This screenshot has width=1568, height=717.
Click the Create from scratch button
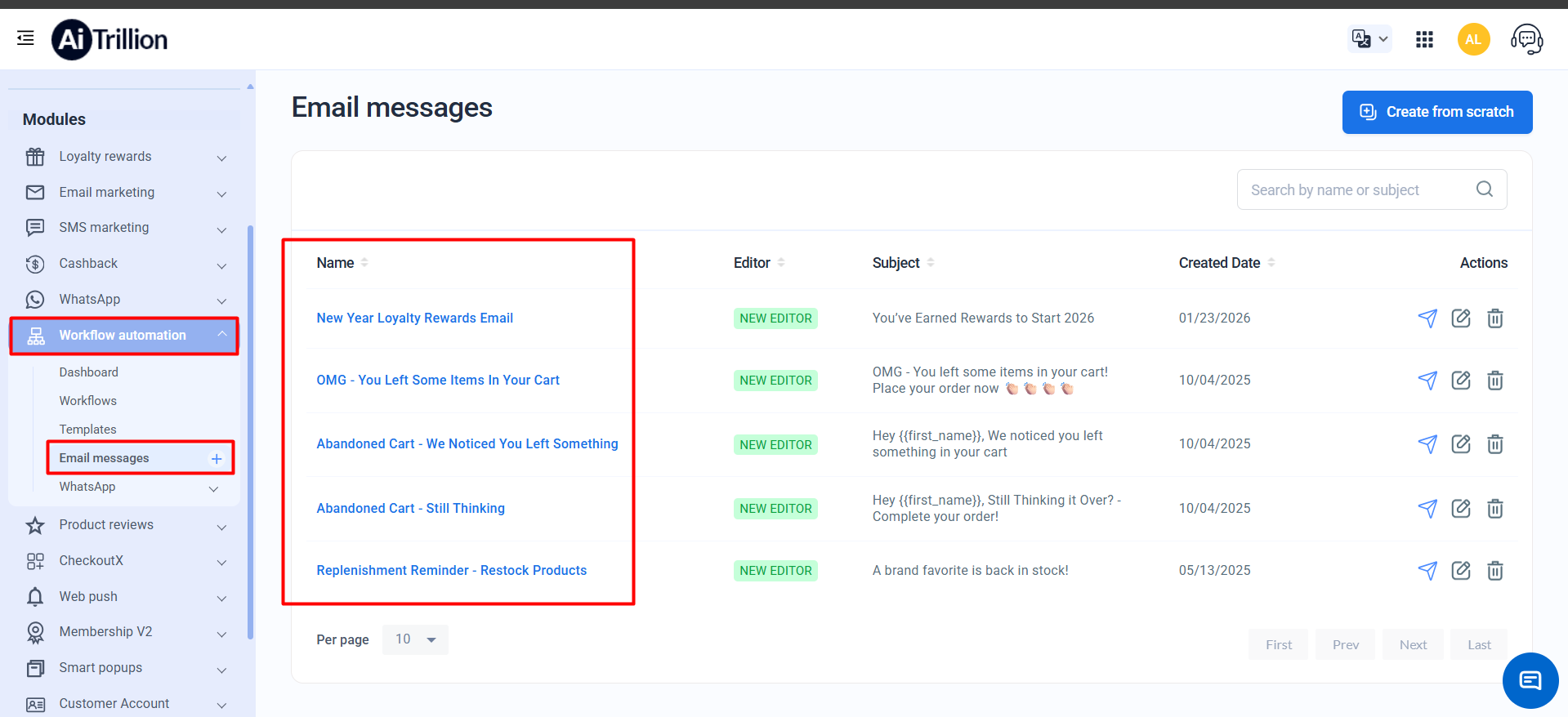pyautogui.click(x=1436, y=112)
